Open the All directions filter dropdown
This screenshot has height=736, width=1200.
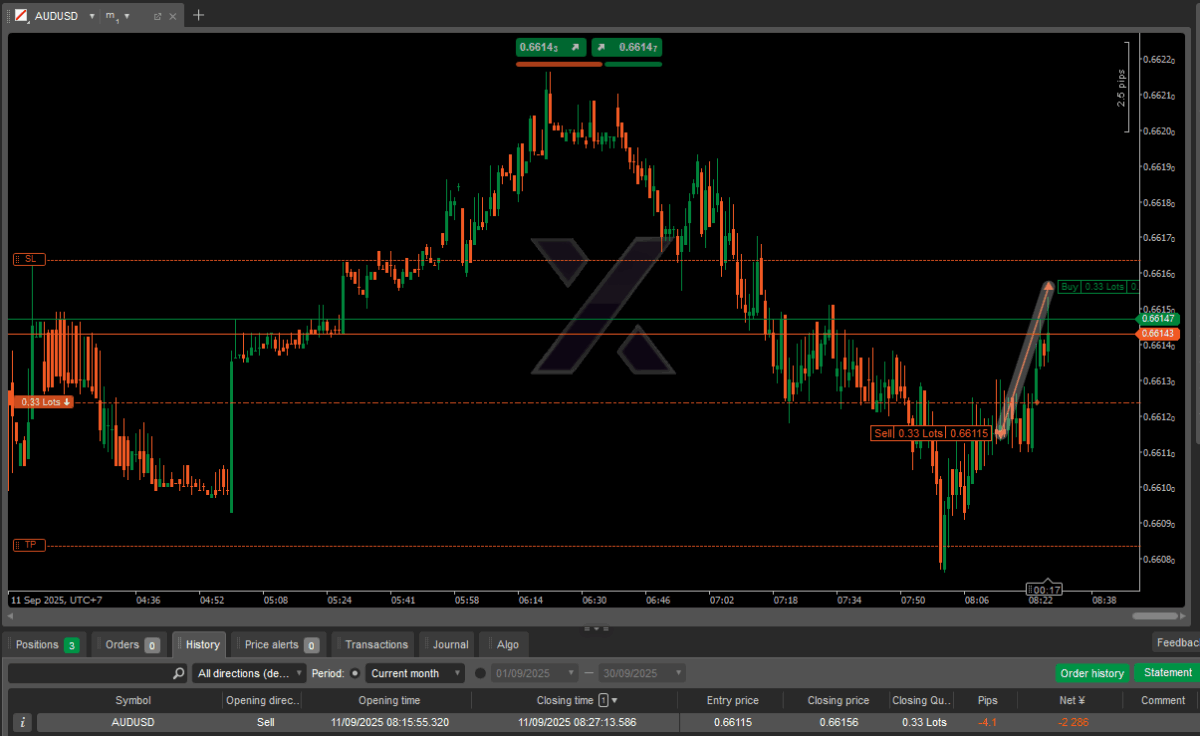coord(249,673)
